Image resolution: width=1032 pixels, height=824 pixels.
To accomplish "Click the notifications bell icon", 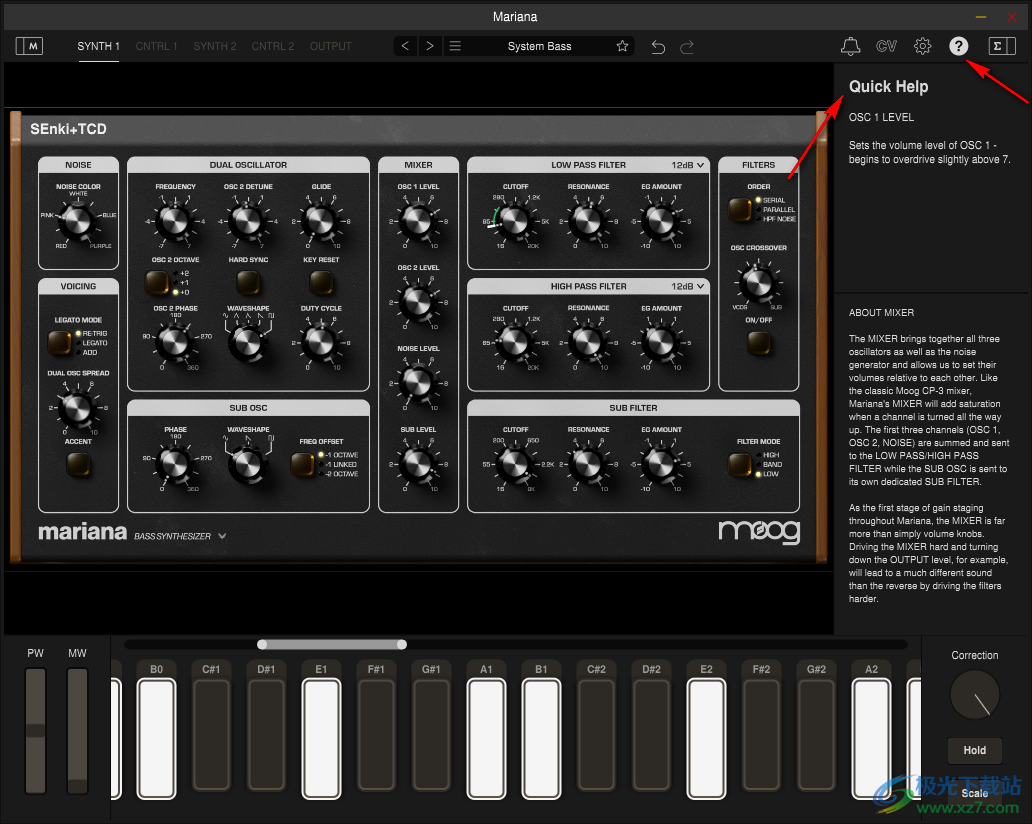I will [x=850, y=46].
